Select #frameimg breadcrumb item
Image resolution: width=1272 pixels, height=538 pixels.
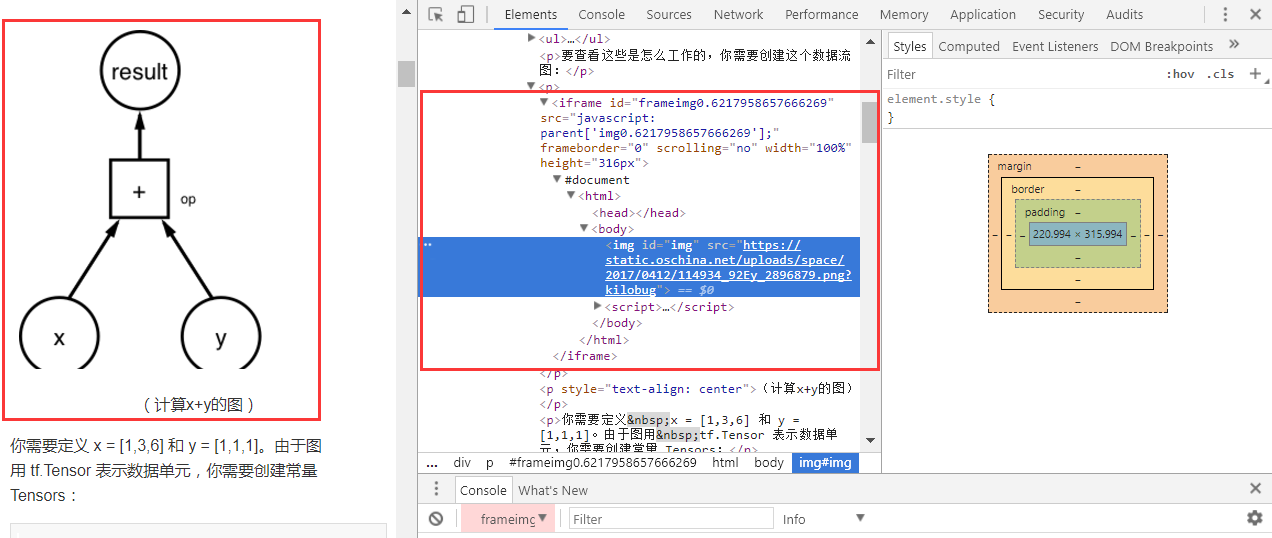(x=602, y=463)
